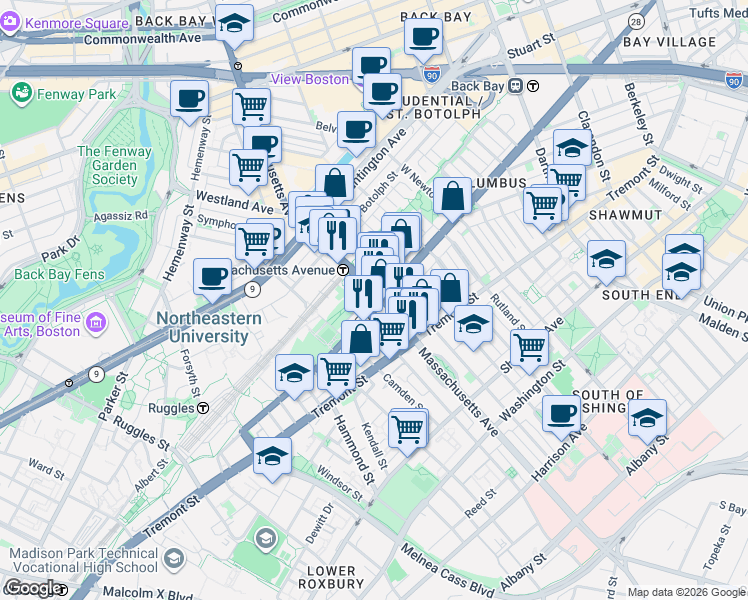The height and width of the screenshot is (600, 748).
Task: Click the Route 28 shield
Action: coord(636,21)
